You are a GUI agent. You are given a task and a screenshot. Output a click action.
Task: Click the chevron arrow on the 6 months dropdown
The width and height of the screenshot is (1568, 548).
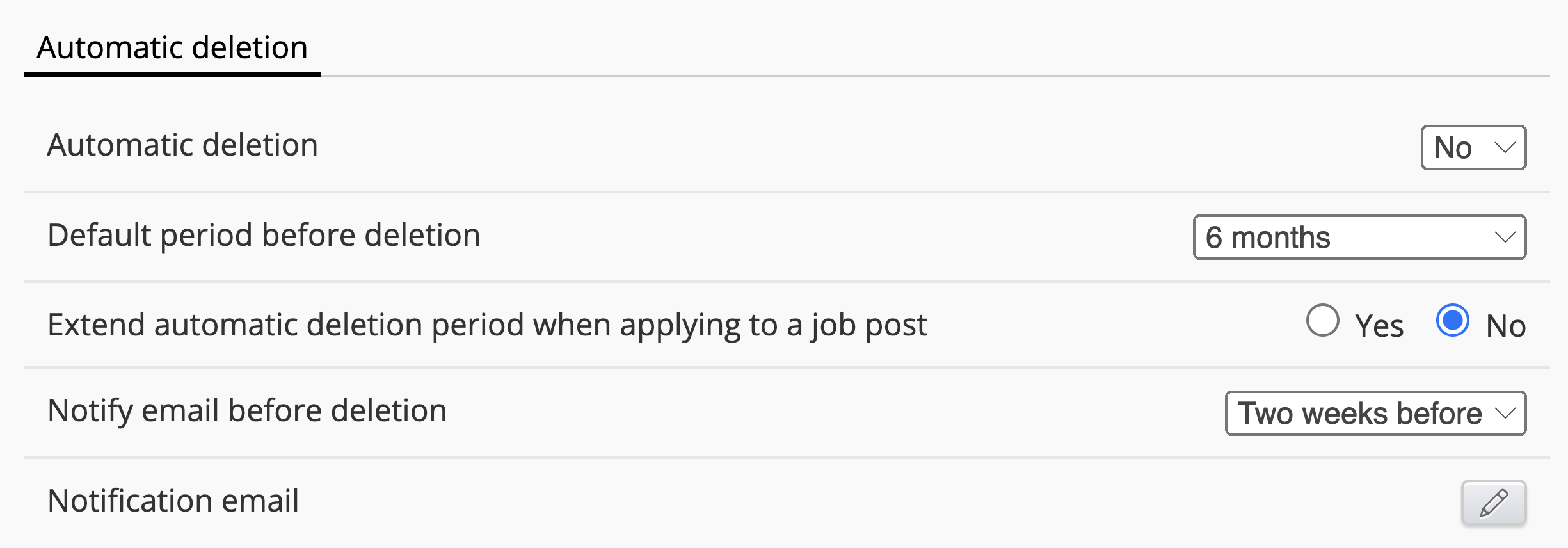[1505, 238]
